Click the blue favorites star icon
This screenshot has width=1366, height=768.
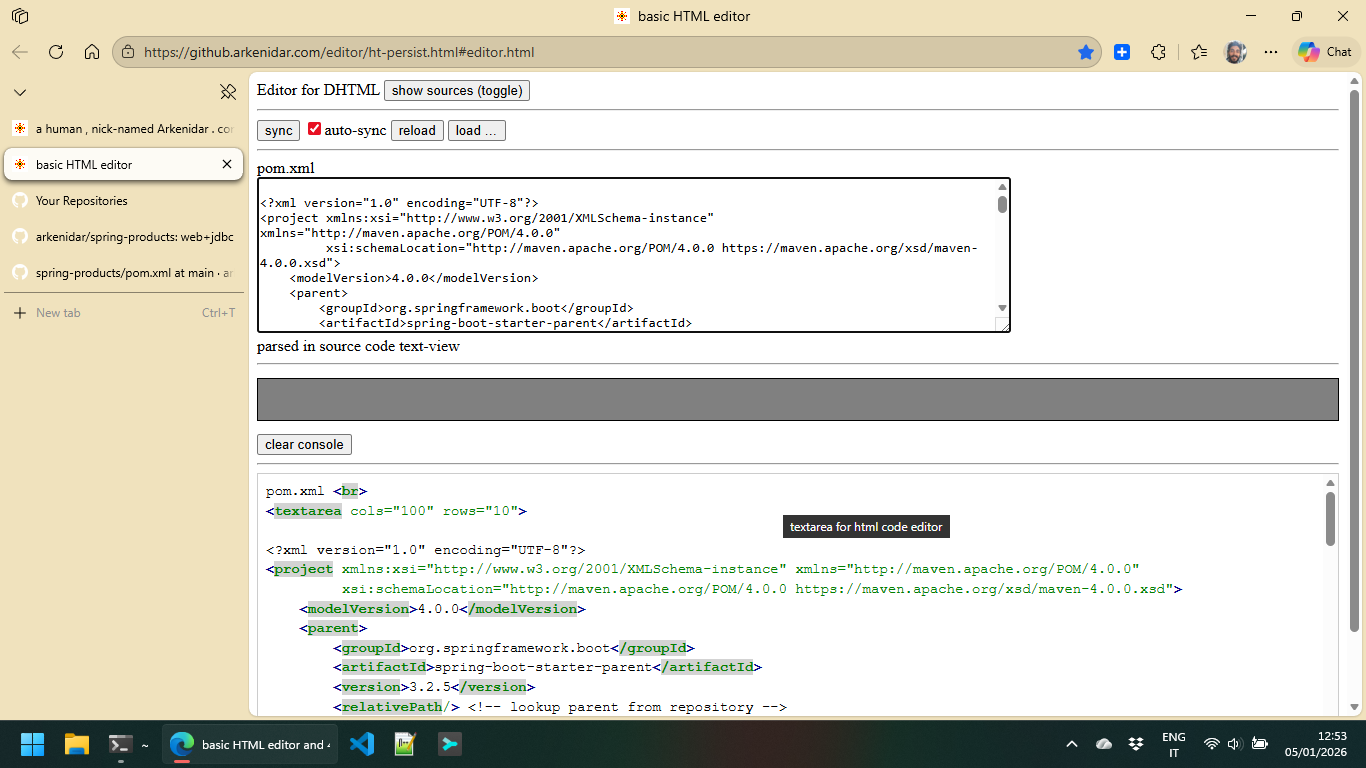coord(1085,52)
